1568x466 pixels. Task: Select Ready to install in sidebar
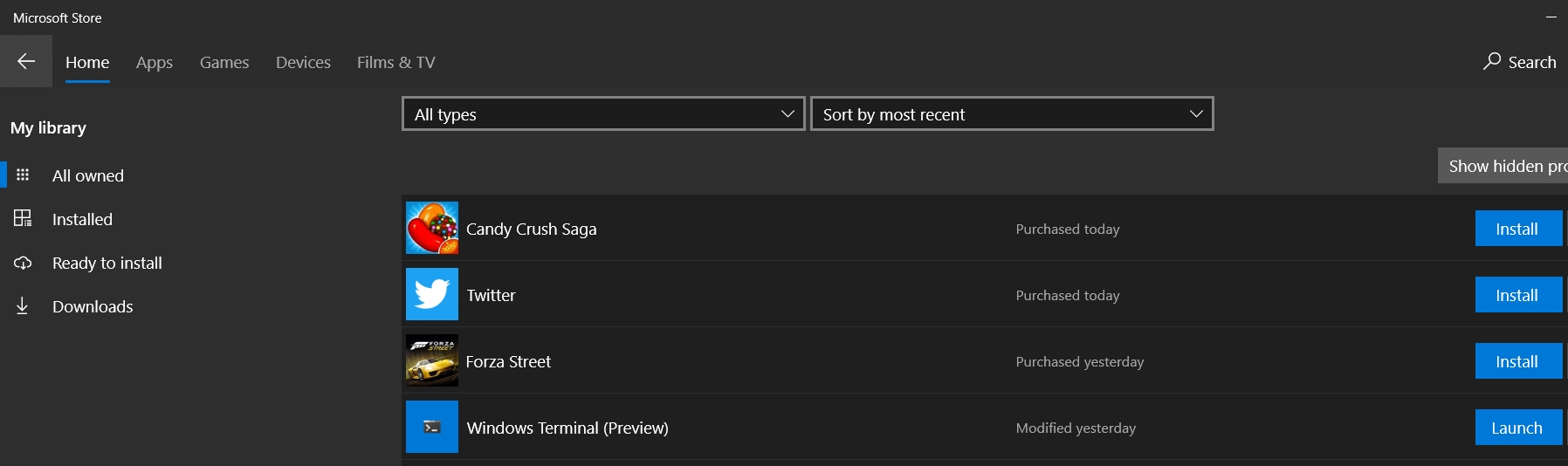(x=107, y=263)
